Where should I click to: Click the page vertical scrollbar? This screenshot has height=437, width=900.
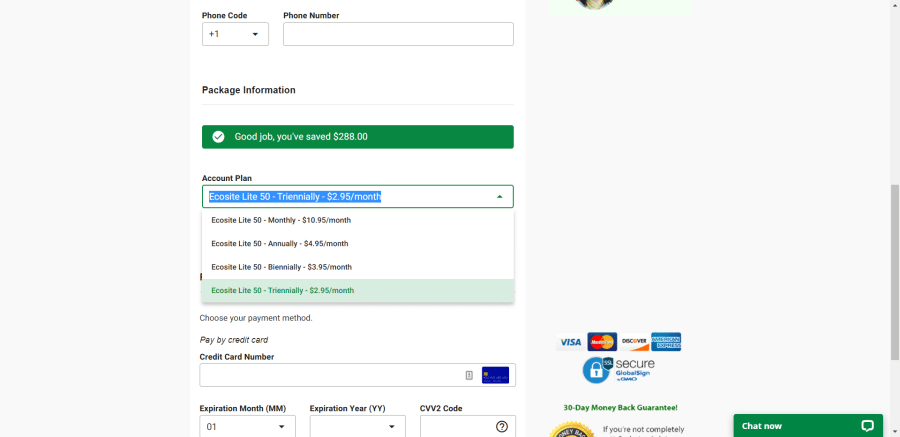(x=895, y=272)
